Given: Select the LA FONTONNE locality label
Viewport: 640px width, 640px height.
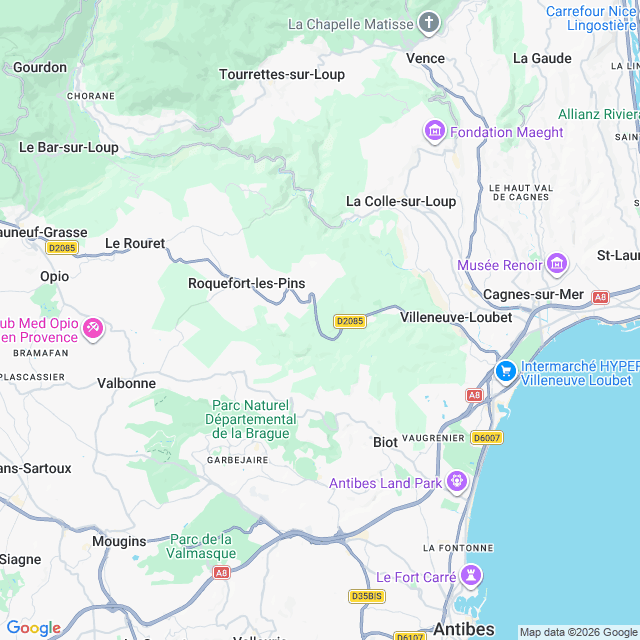Looking at the screenshot, I should (458, 548).
